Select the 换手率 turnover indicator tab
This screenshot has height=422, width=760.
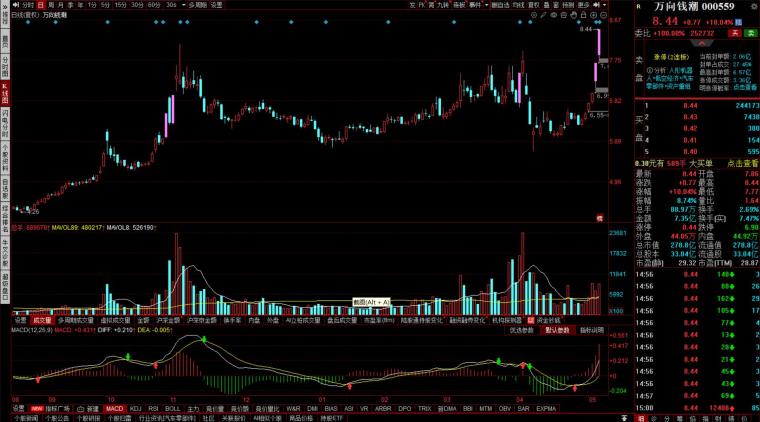click(x=232, y=320)
